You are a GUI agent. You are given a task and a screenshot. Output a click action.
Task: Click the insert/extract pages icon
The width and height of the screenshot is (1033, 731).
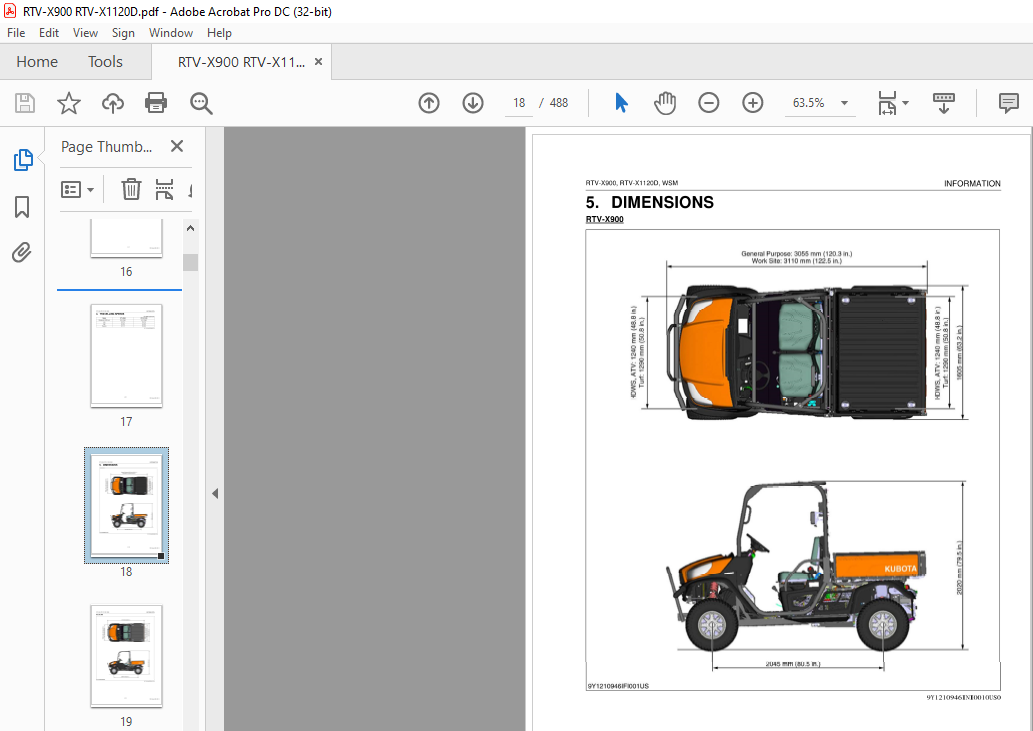tap(164, 189)
